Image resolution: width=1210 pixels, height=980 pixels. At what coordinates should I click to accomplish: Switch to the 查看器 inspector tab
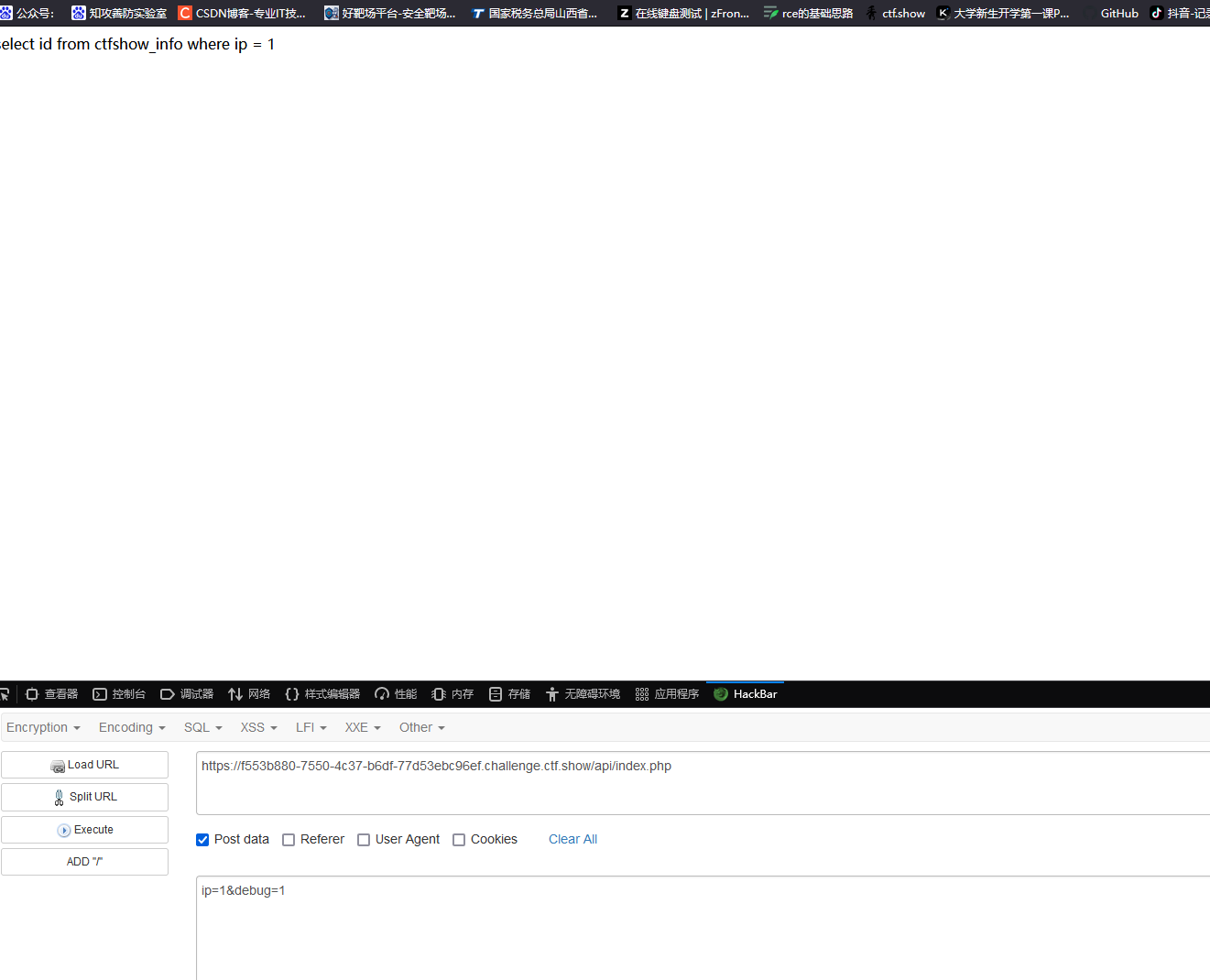click(x=51, y=694)
